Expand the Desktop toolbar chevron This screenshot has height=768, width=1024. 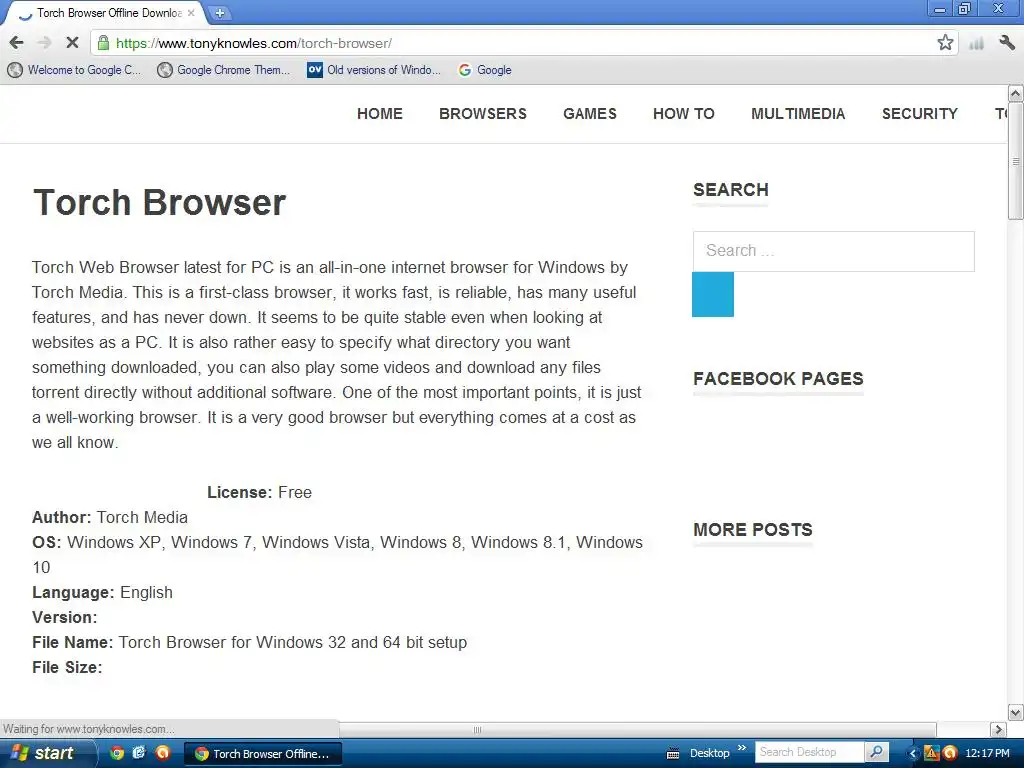pyautogui.click(x=742, y=748)
